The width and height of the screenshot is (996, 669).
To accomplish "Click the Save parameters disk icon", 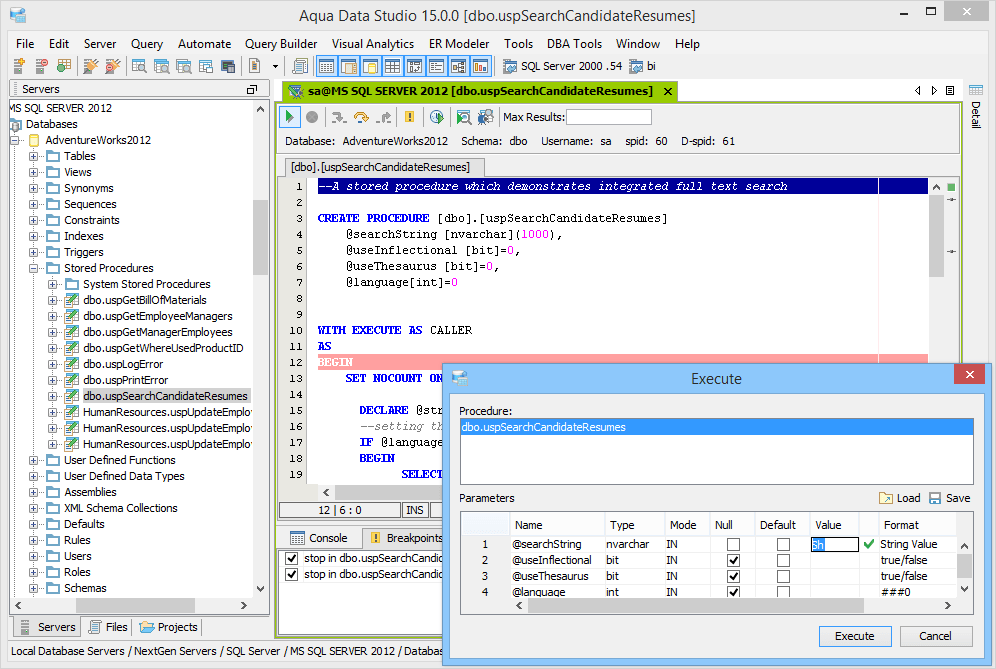I will point(935,498).
